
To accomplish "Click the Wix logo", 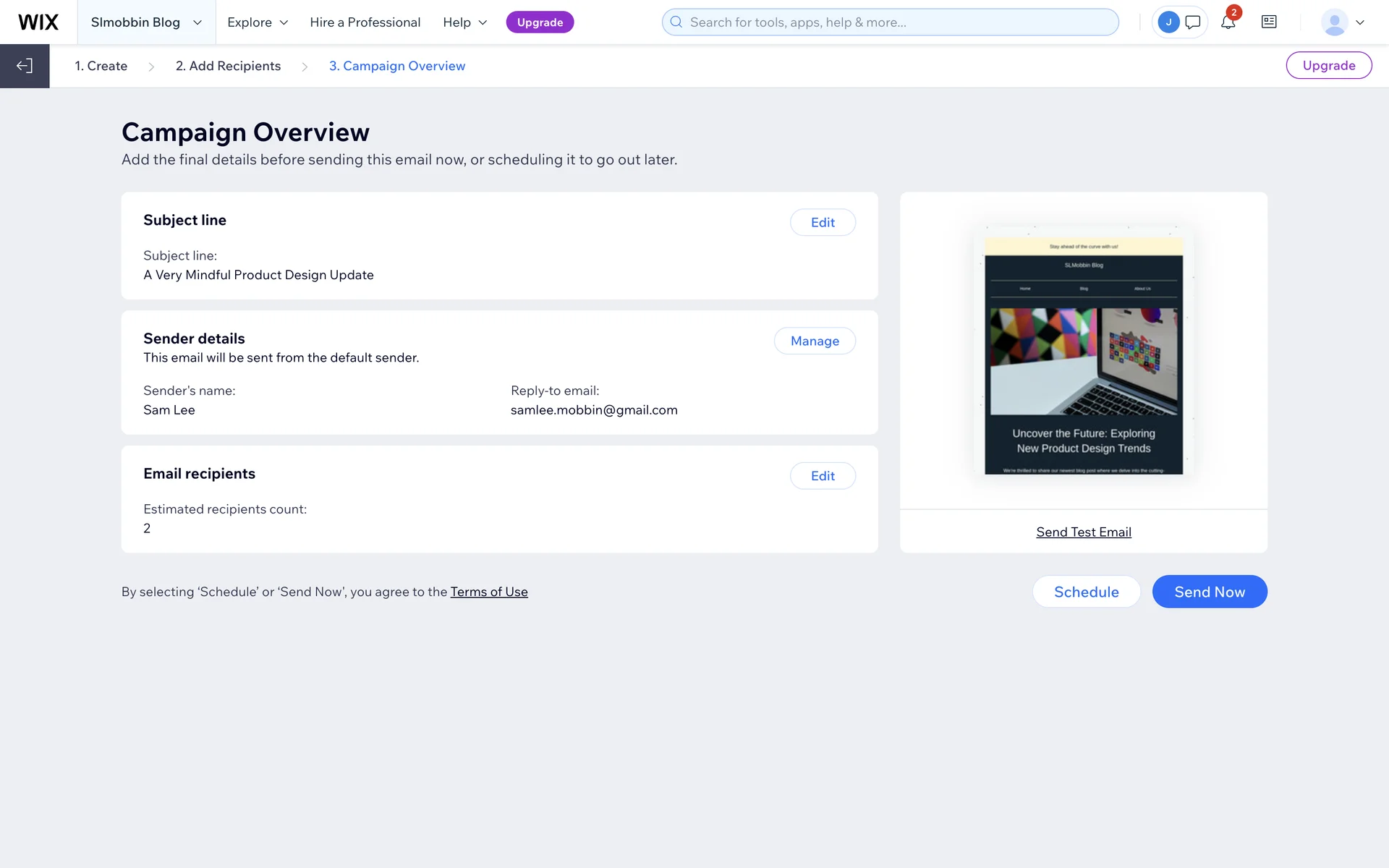I will pos(38,22).
